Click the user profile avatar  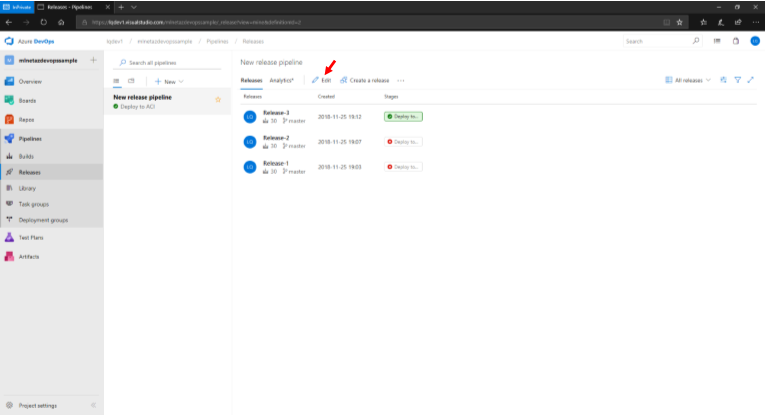click(x=755, y=41)
